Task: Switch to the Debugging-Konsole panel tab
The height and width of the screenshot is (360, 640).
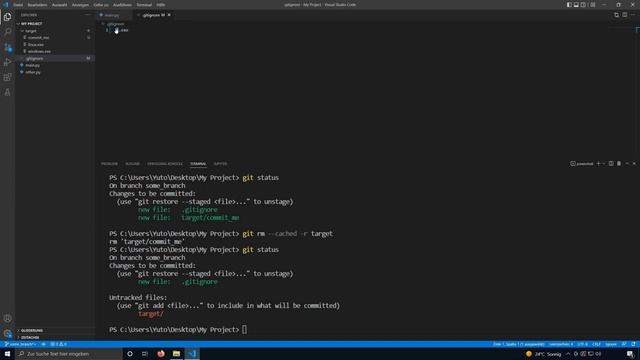Action: (165, 164)
